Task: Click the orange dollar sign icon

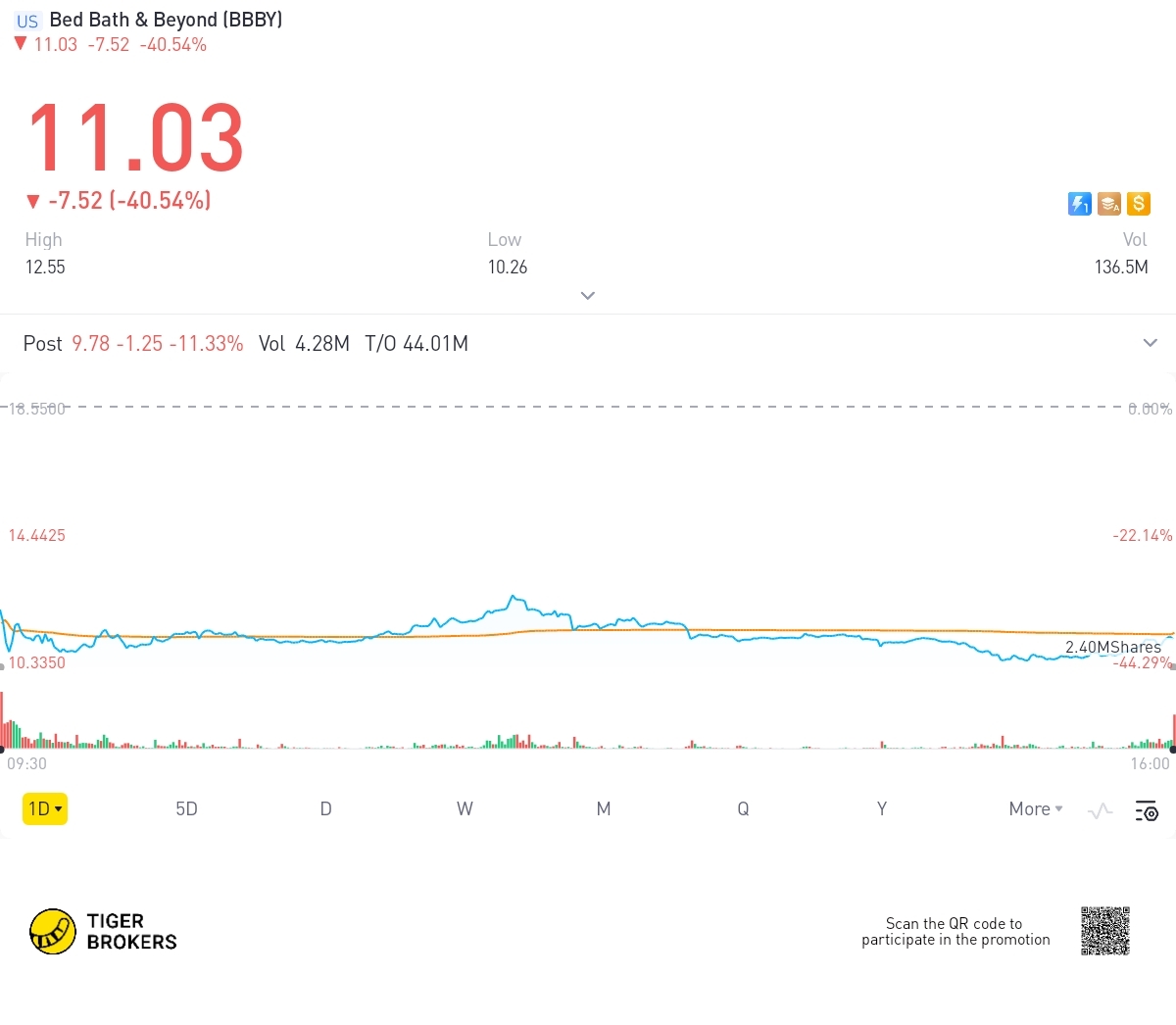Action: pos(1138,204)
